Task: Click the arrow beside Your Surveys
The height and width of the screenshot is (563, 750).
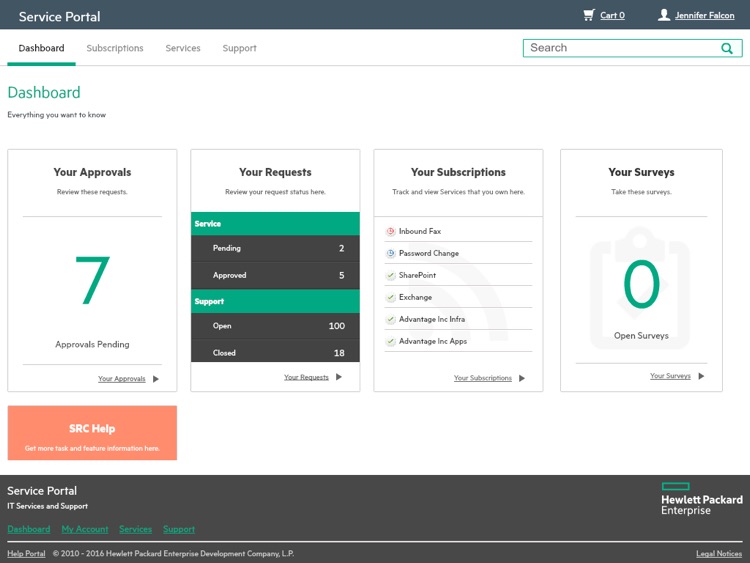Action: click(701, 376)
